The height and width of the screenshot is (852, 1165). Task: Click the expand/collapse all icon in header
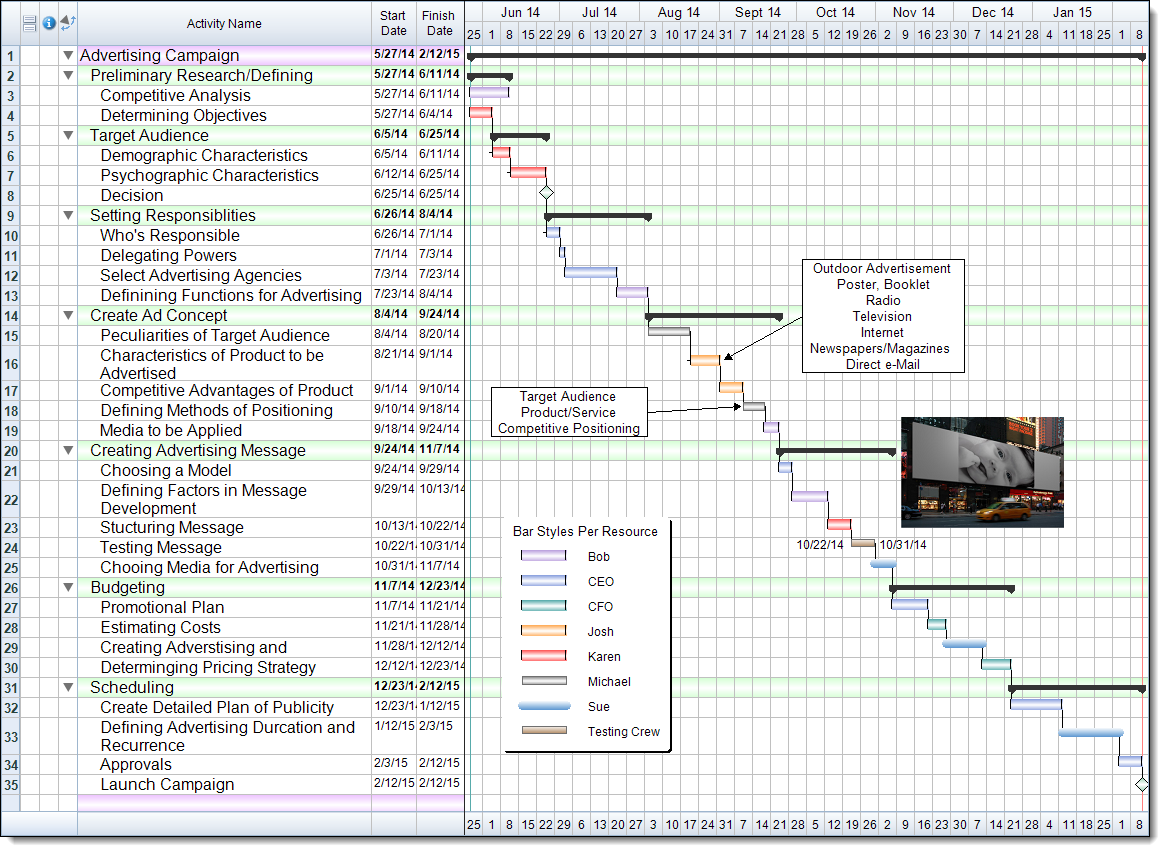pyautogui.click(x=68, y=23)
